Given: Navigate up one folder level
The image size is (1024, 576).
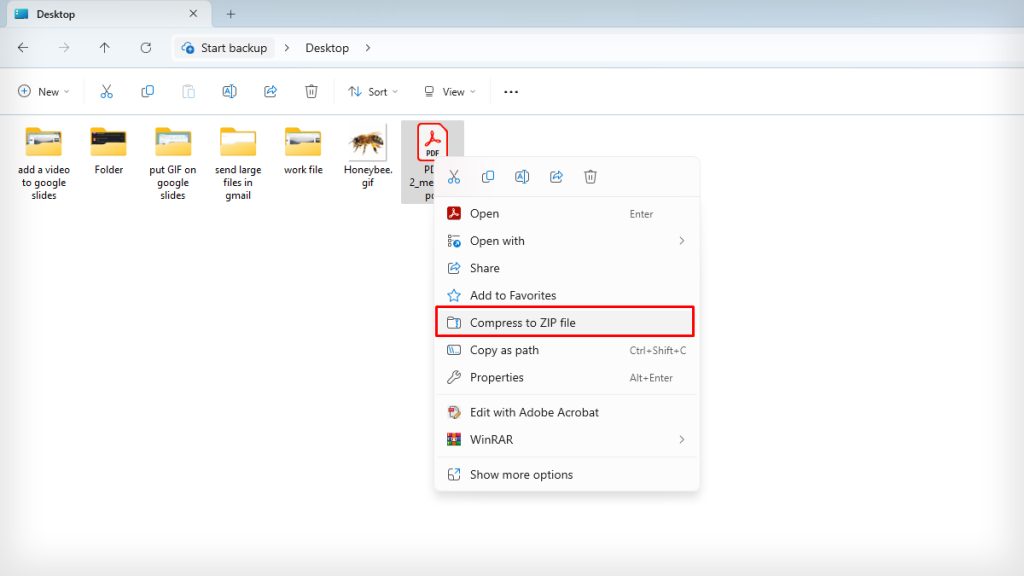Looking at the screenshot, I should point(104,47).
